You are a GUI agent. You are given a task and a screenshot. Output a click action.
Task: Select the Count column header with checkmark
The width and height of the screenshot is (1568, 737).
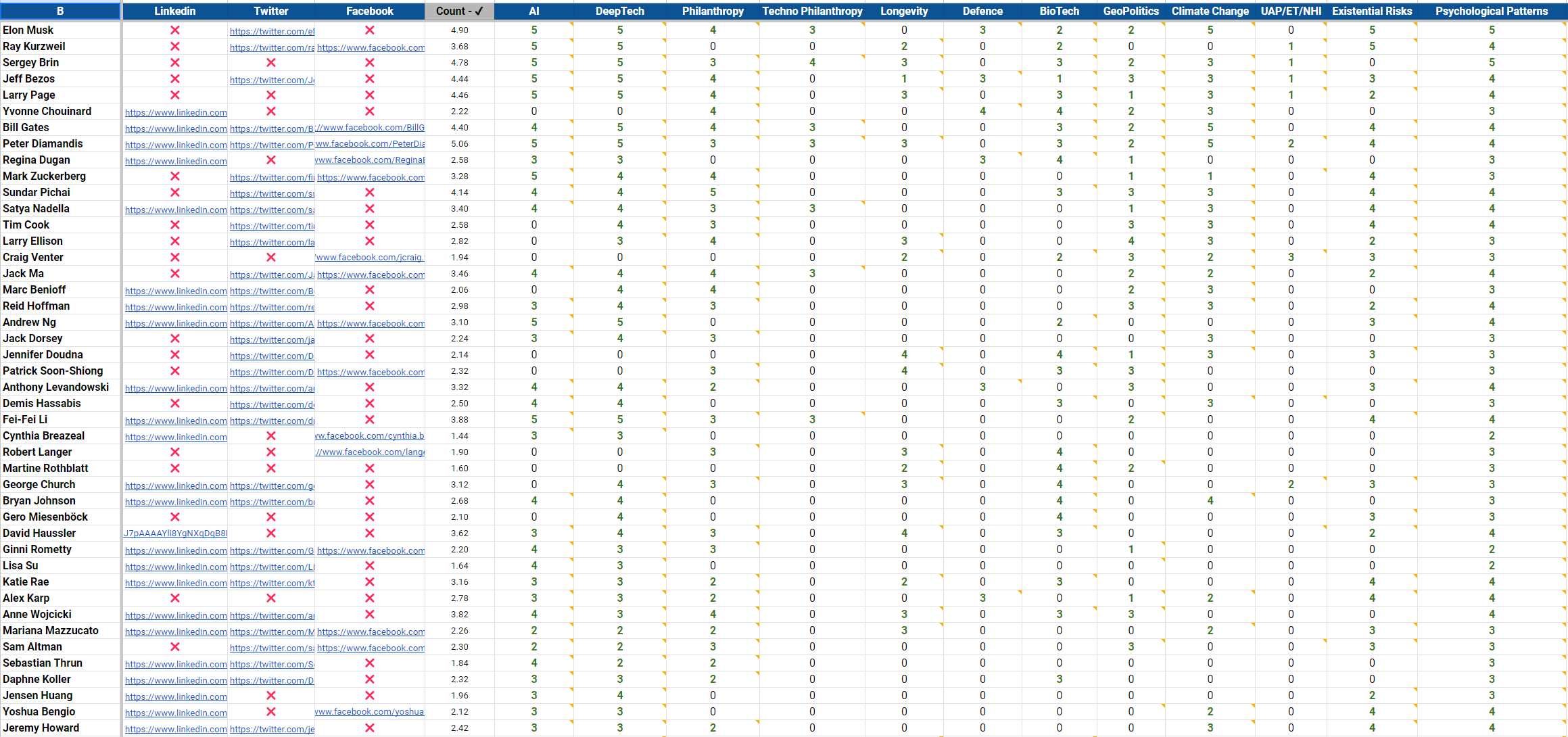click(x=459, y=11)
